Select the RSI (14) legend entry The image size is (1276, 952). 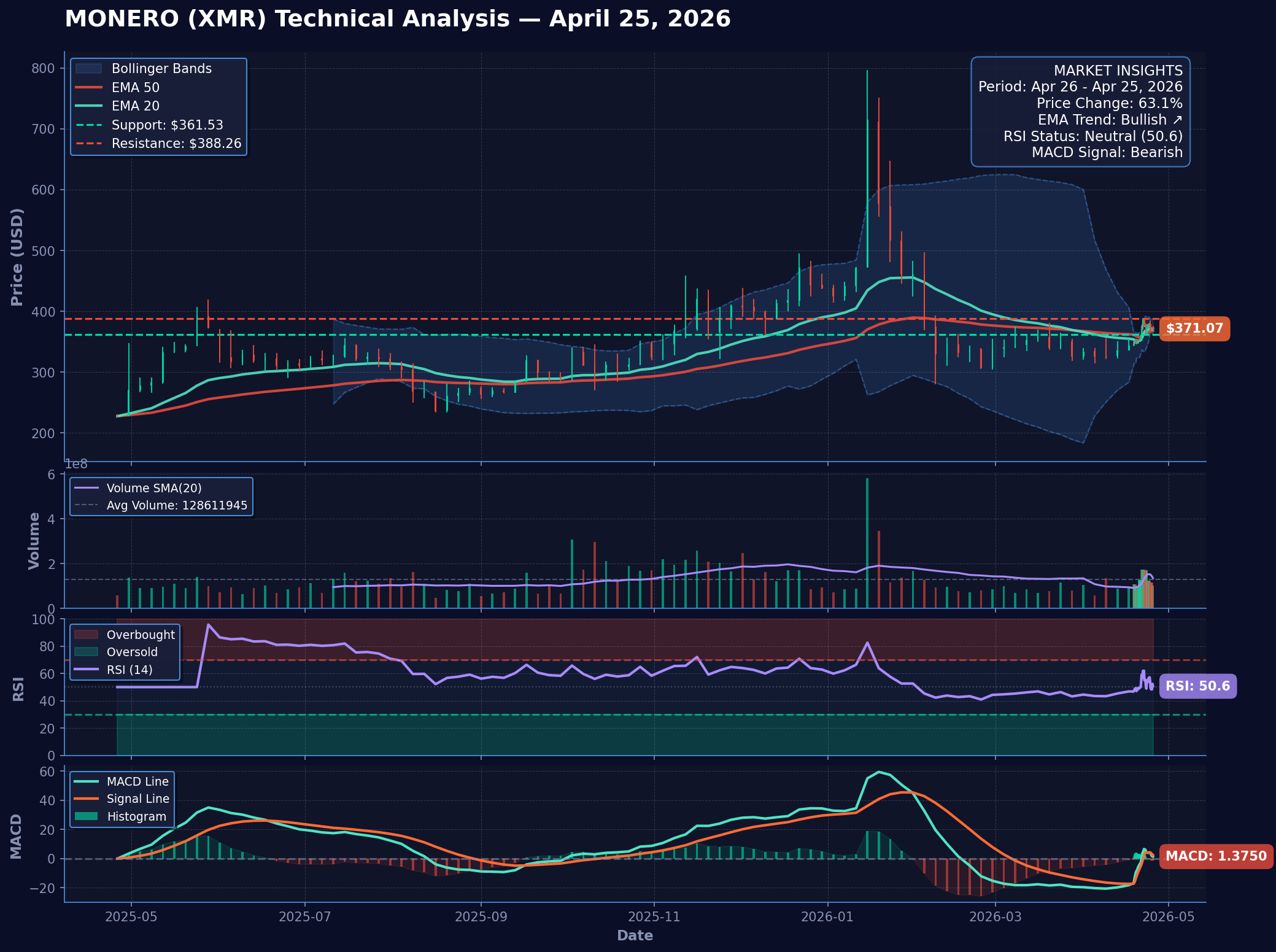point(129,670)
